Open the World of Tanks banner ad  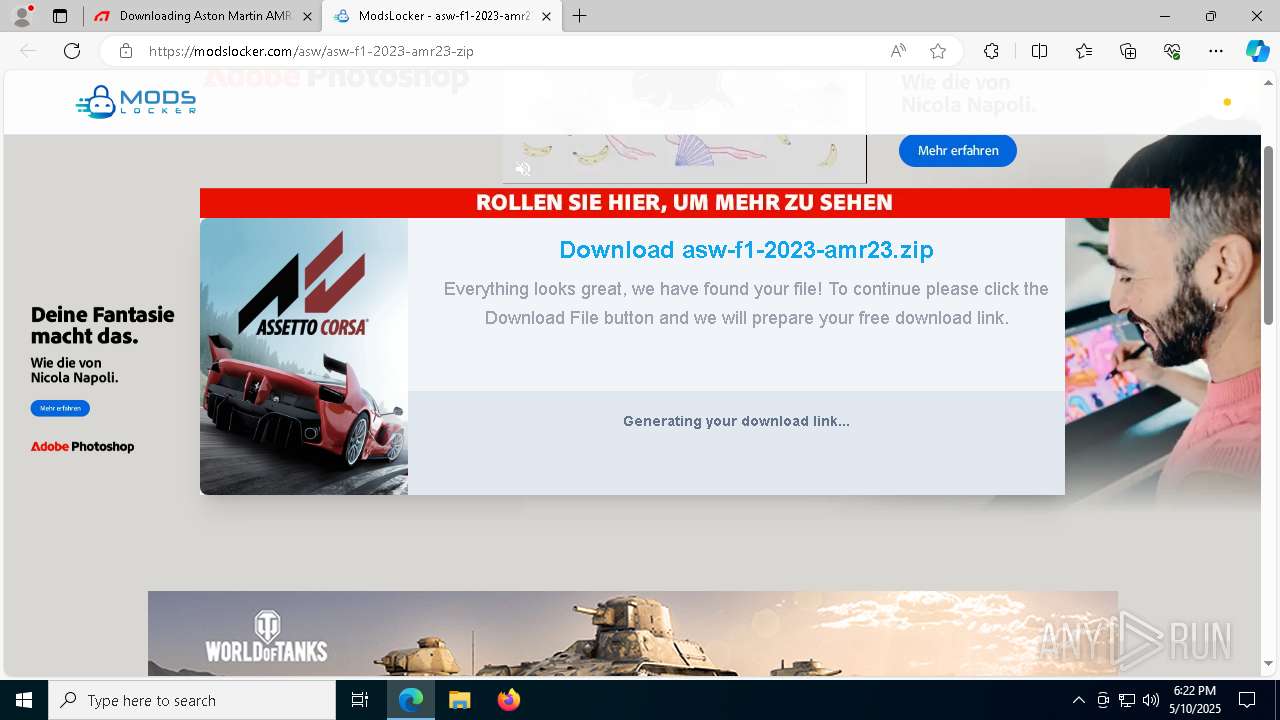click(633, 633)
